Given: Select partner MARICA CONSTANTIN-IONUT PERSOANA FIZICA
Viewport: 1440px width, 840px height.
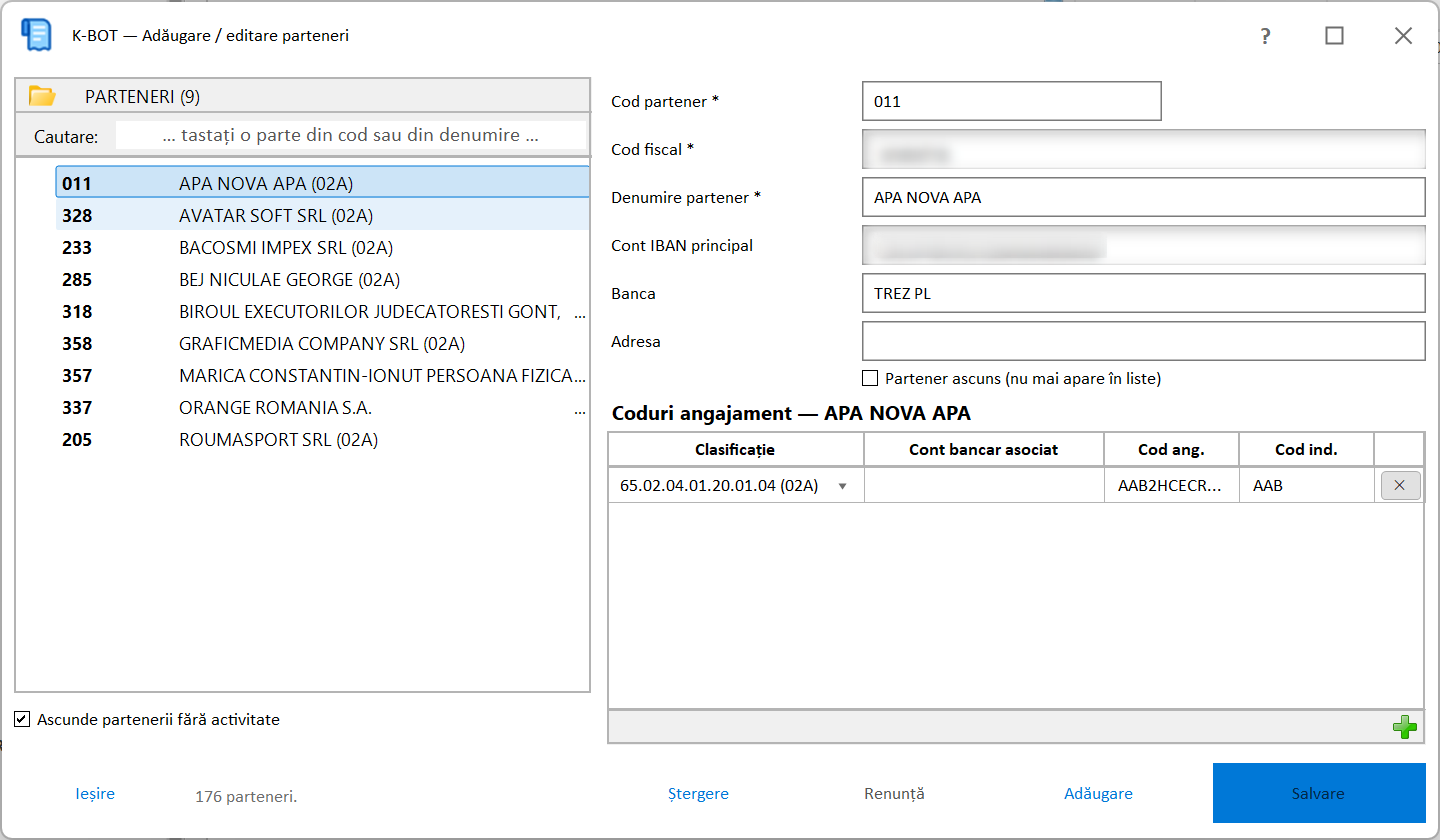Looking at the screenshot, I should click(x=322, y=375).
